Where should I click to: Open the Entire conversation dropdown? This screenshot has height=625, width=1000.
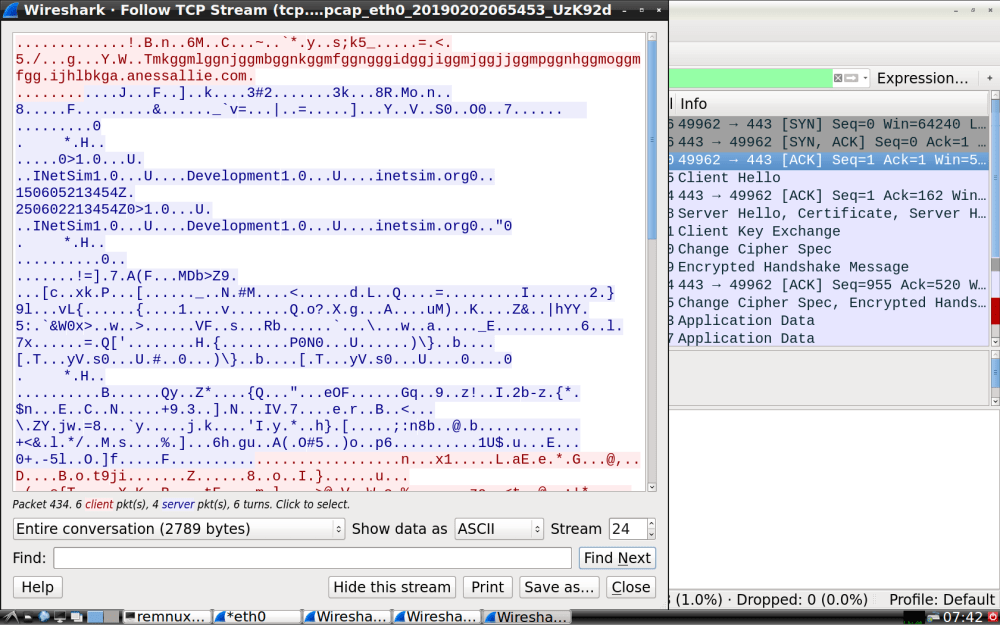coord(179,528)
